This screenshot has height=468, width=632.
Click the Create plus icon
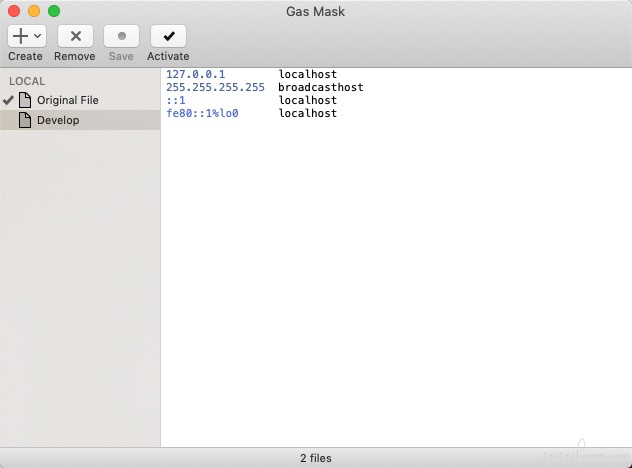point(20,36)
